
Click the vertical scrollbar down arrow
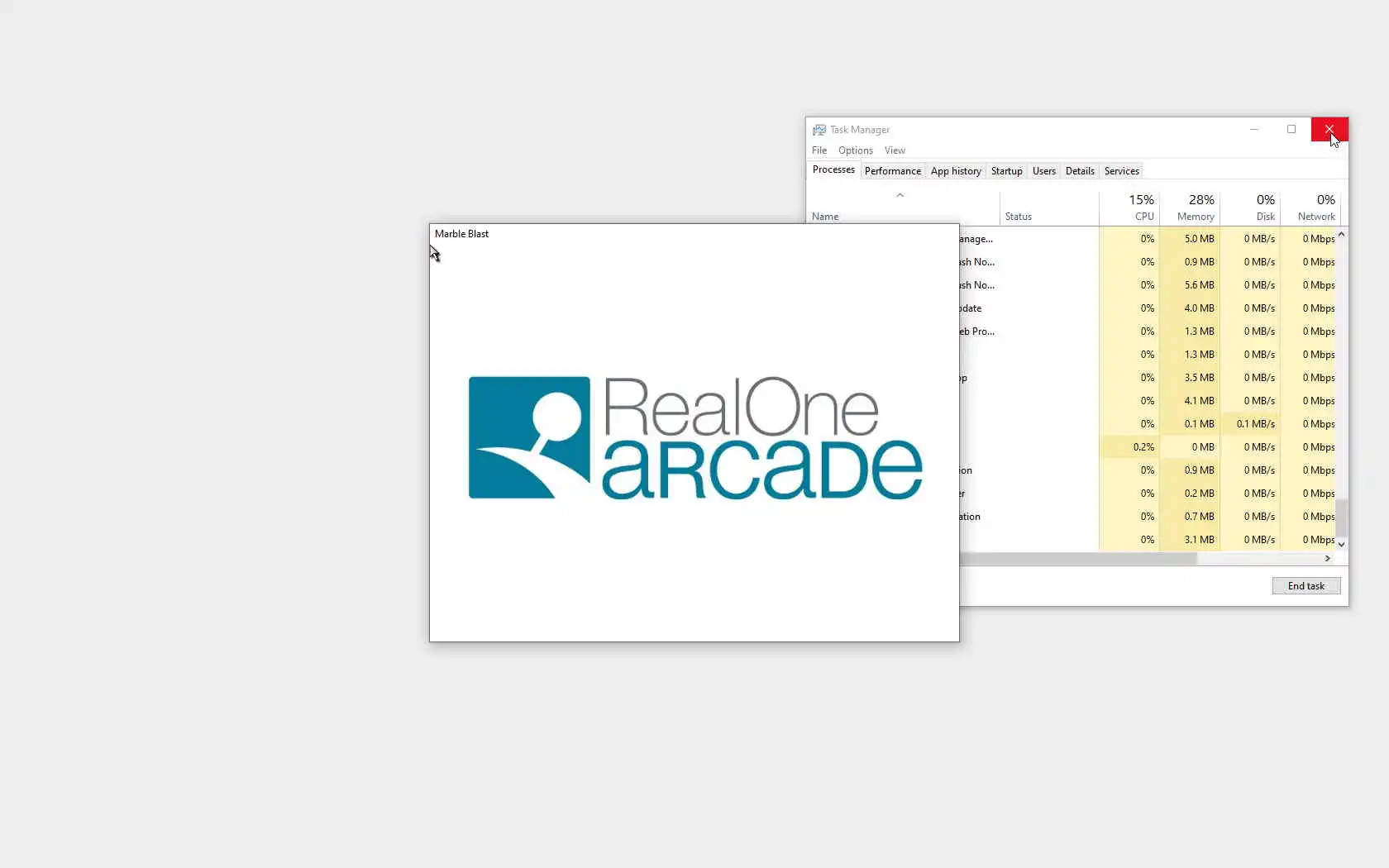tap(1341, 544)
